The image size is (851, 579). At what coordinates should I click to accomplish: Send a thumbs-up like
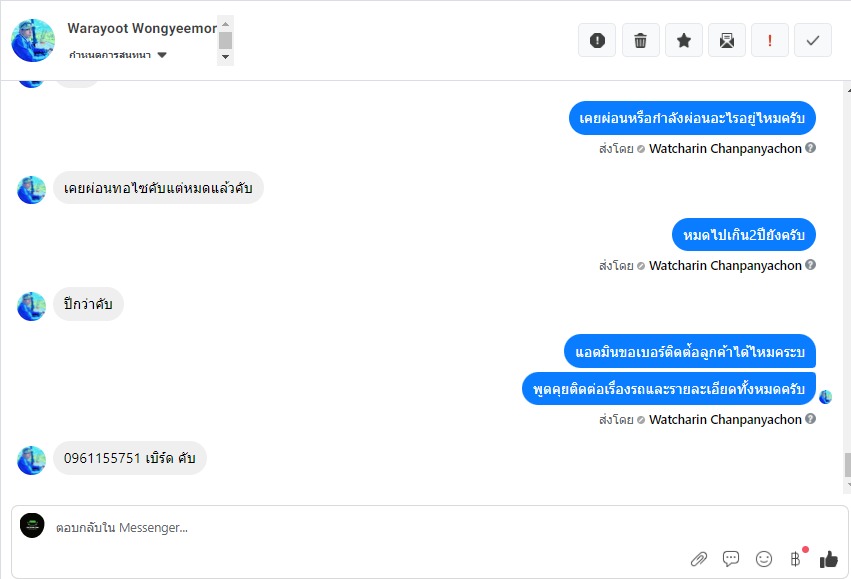(828, 559)
